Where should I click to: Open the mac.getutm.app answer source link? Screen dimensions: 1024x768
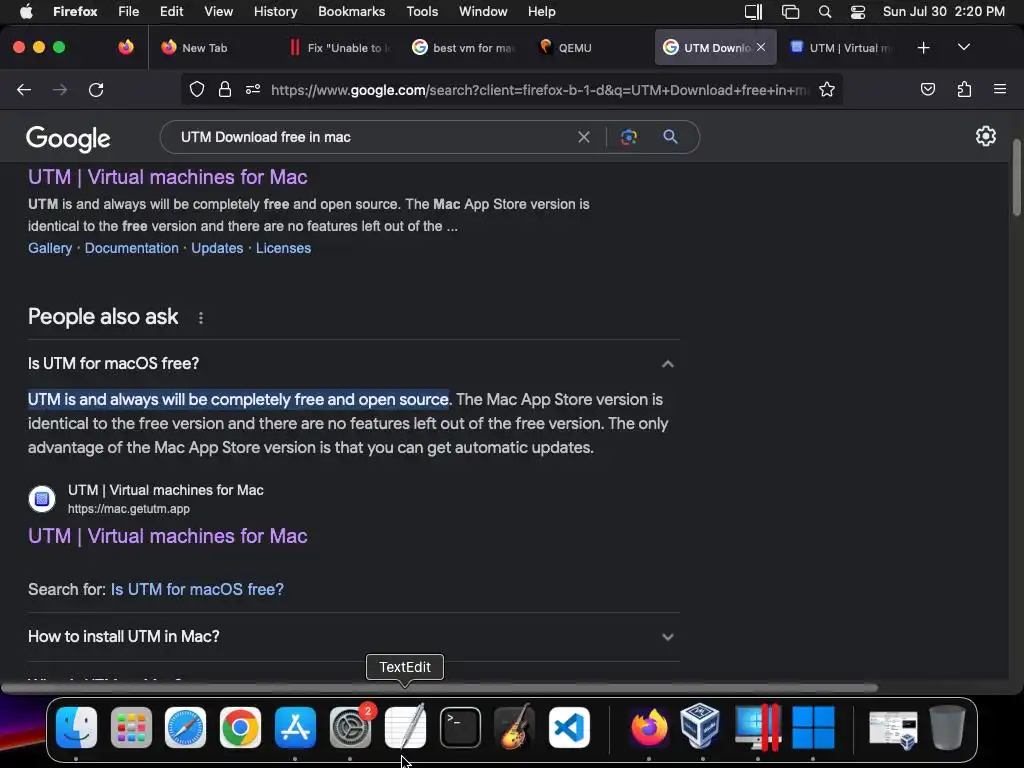(168, 536)
